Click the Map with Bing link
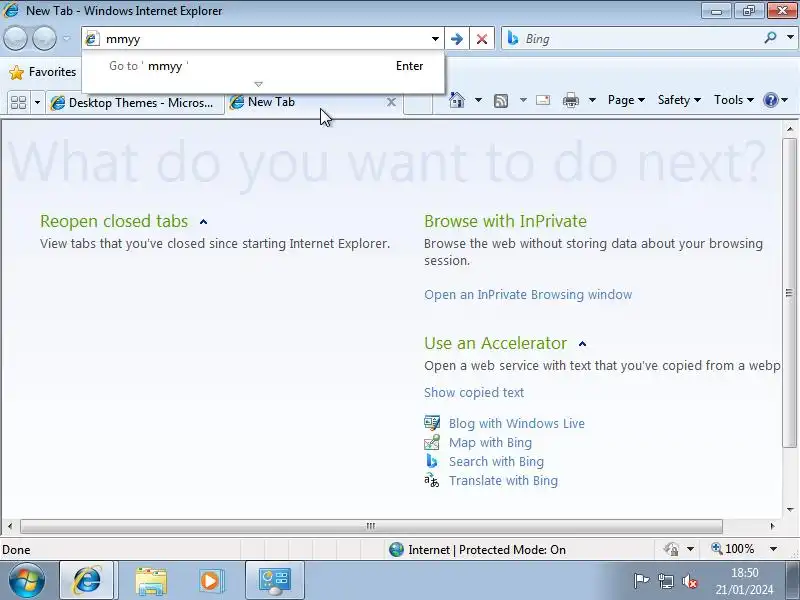Image resolution: width=800 pixels, height=600 pixels. pyautogui.click(x=490, y=442)
